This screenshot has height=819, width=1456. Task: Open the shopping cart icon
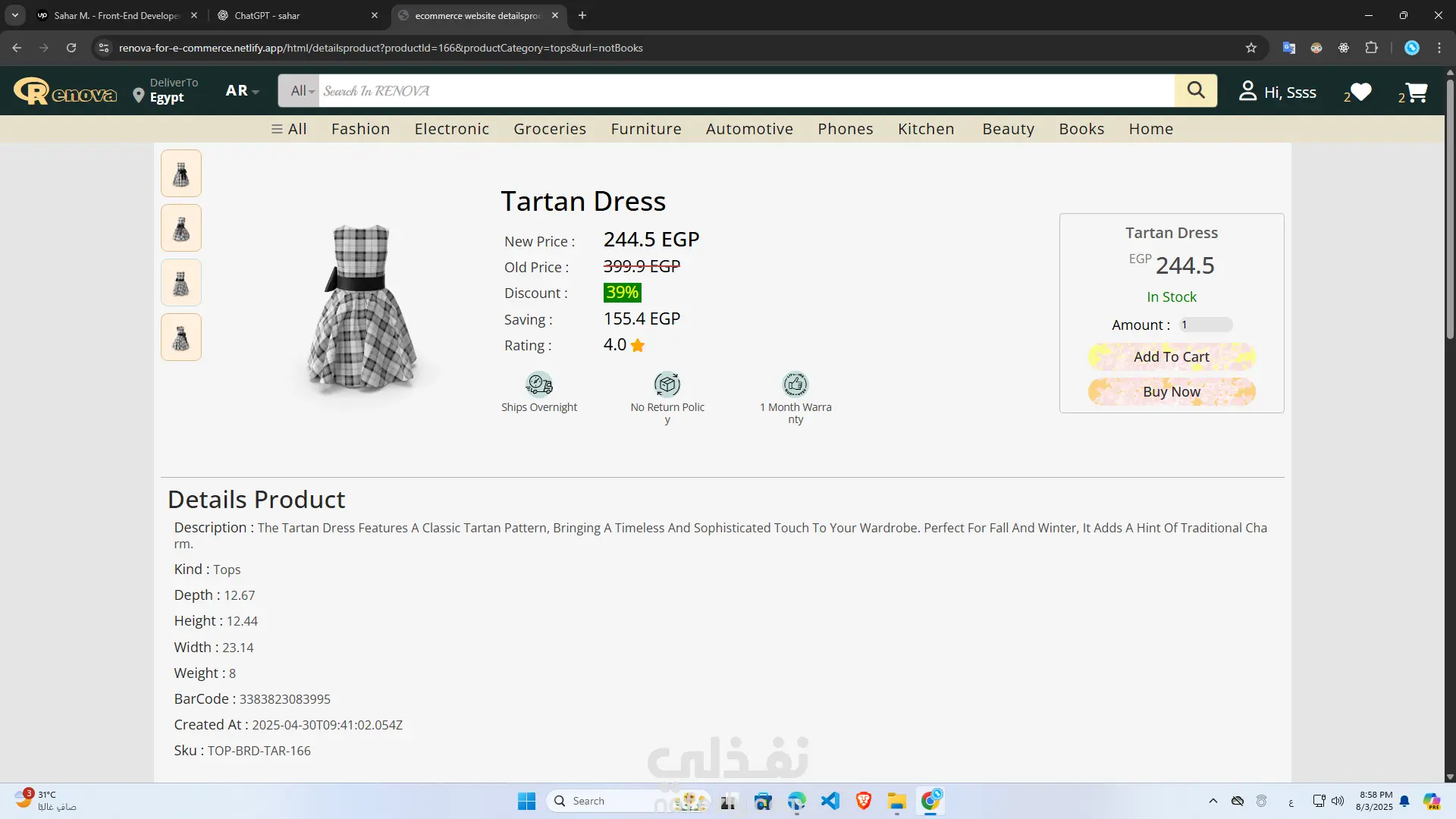pyautogui.click(x=1416, y=92)
